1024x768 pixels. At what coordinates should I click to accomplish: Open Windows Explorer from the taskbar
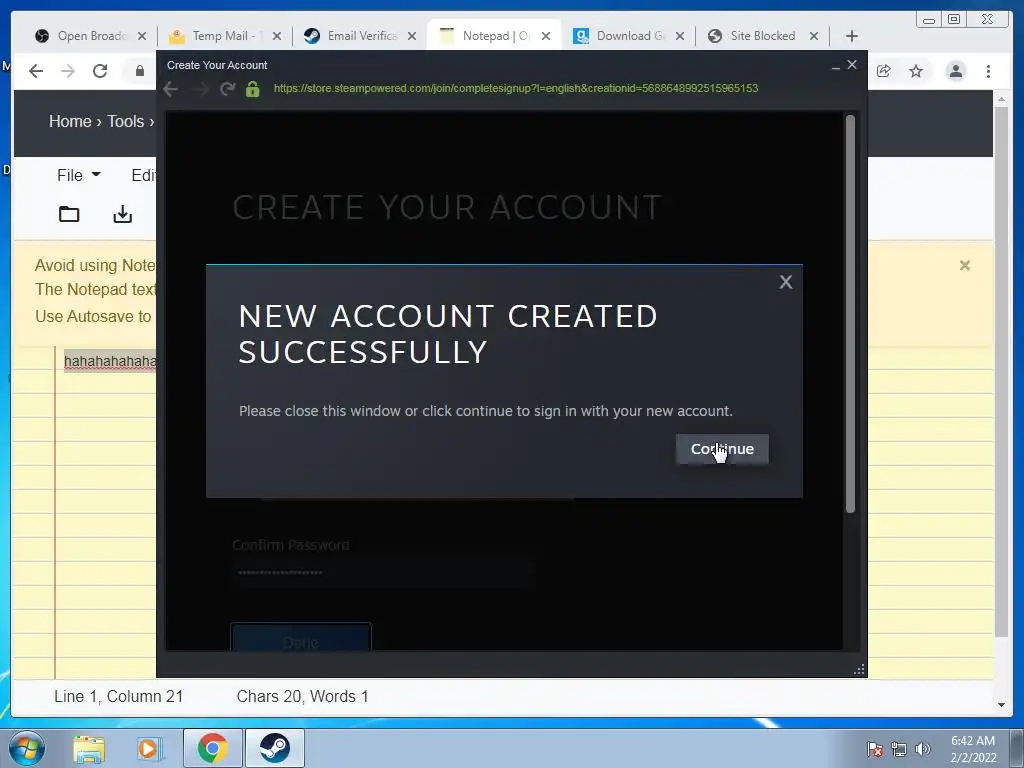pos(89,748)
